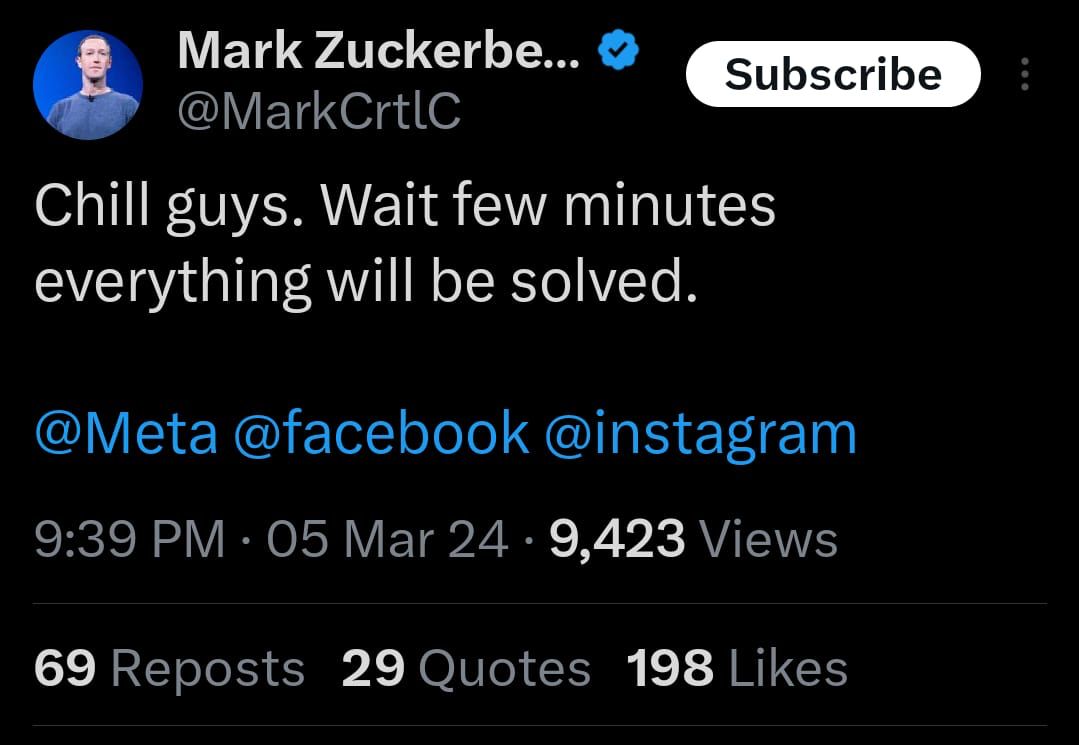Show the 29 Quotes list

point(465,669)
